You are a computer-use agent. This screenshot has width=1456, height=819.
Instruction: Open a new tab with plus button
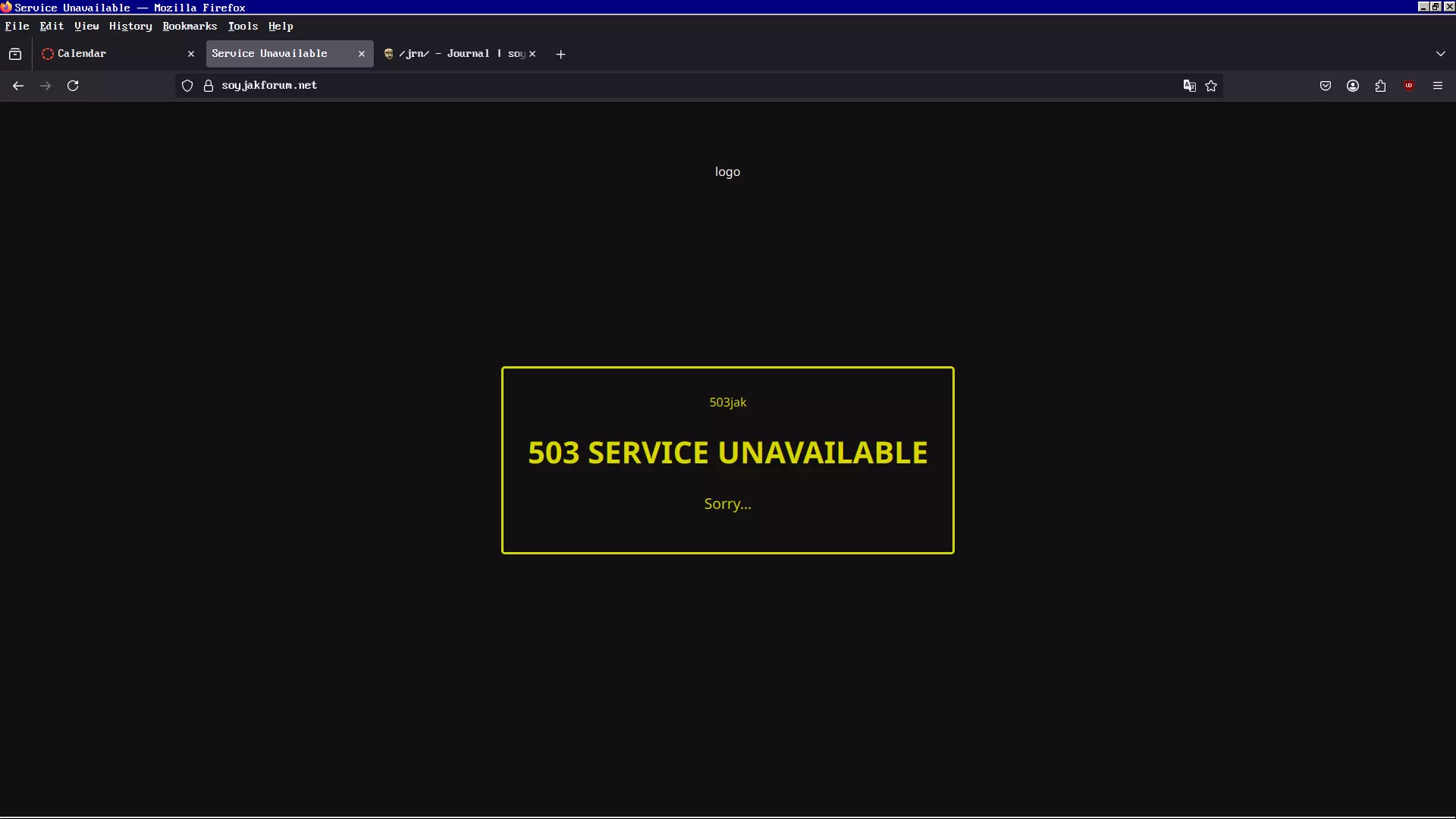click(560, 54)
